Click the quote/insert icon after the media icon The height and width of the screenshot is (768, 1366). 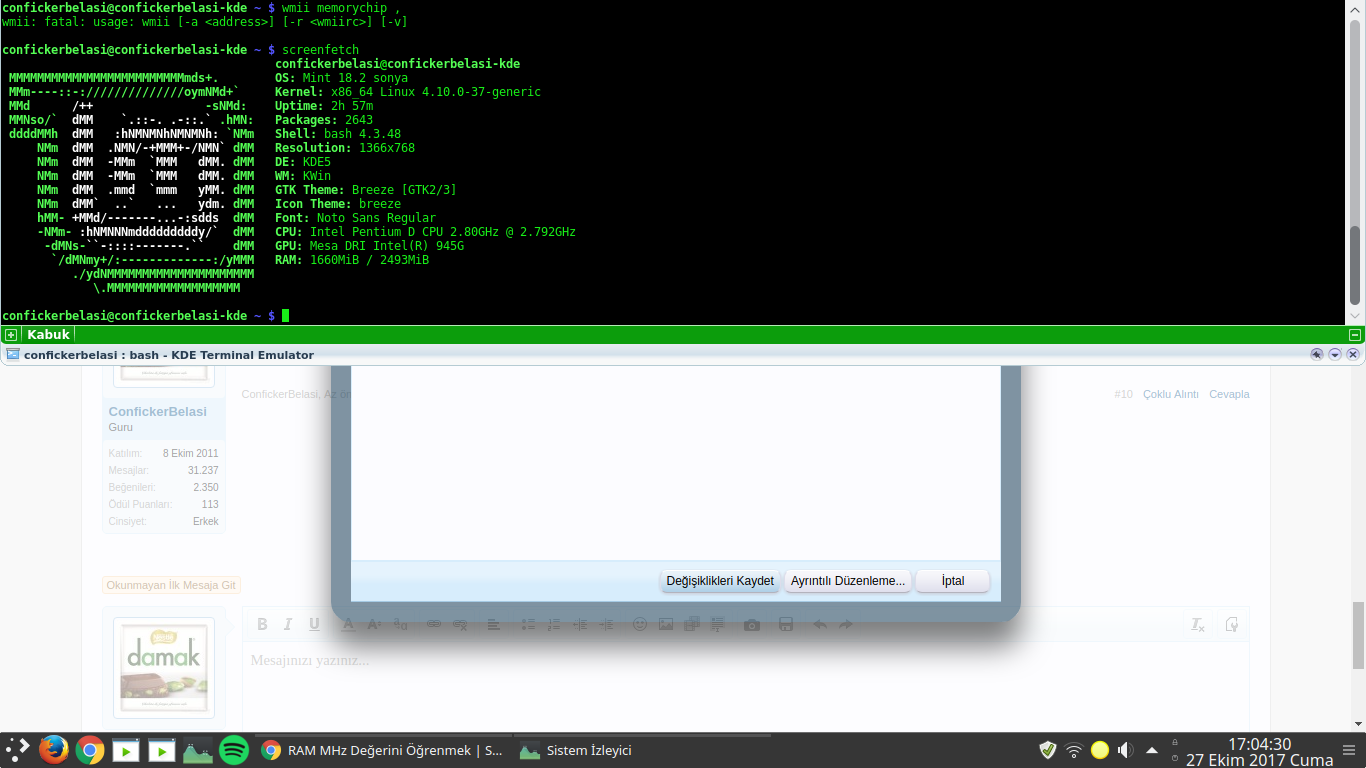click(x=718, y=624)
